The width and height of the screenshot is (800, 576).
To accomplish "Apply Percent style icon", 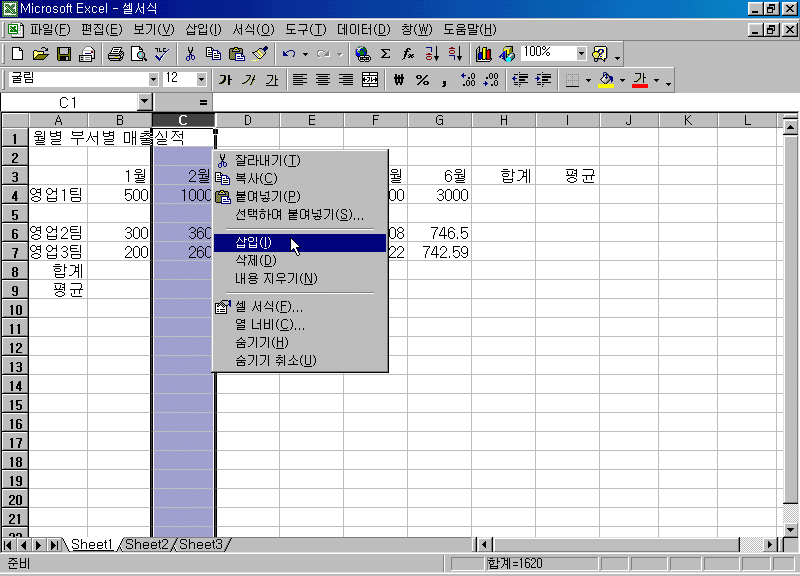I will tap(422, 80).
